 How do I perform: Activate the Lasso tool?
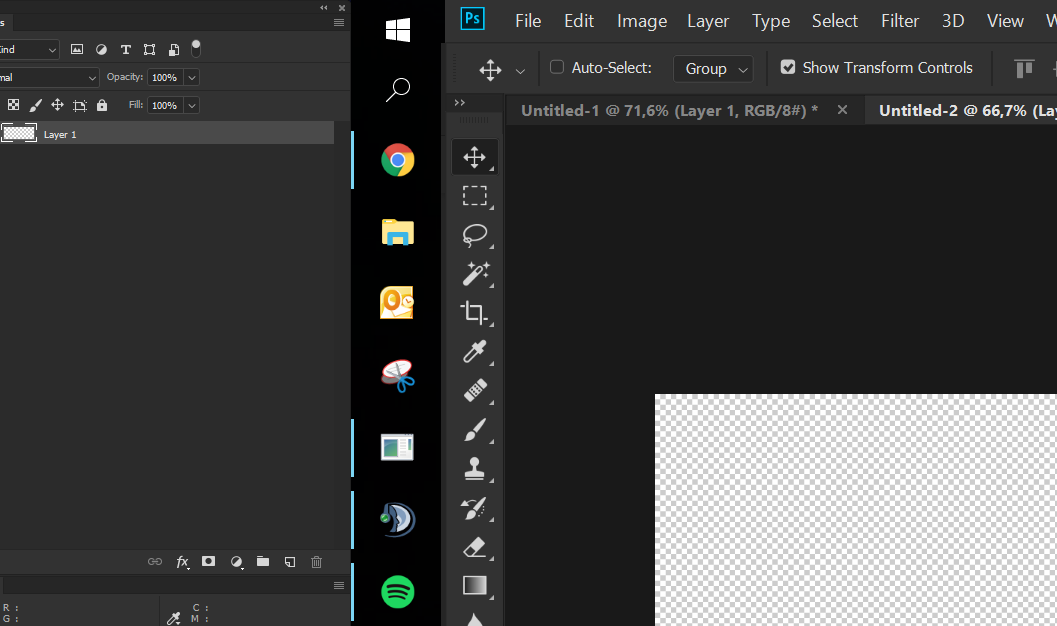475,234
